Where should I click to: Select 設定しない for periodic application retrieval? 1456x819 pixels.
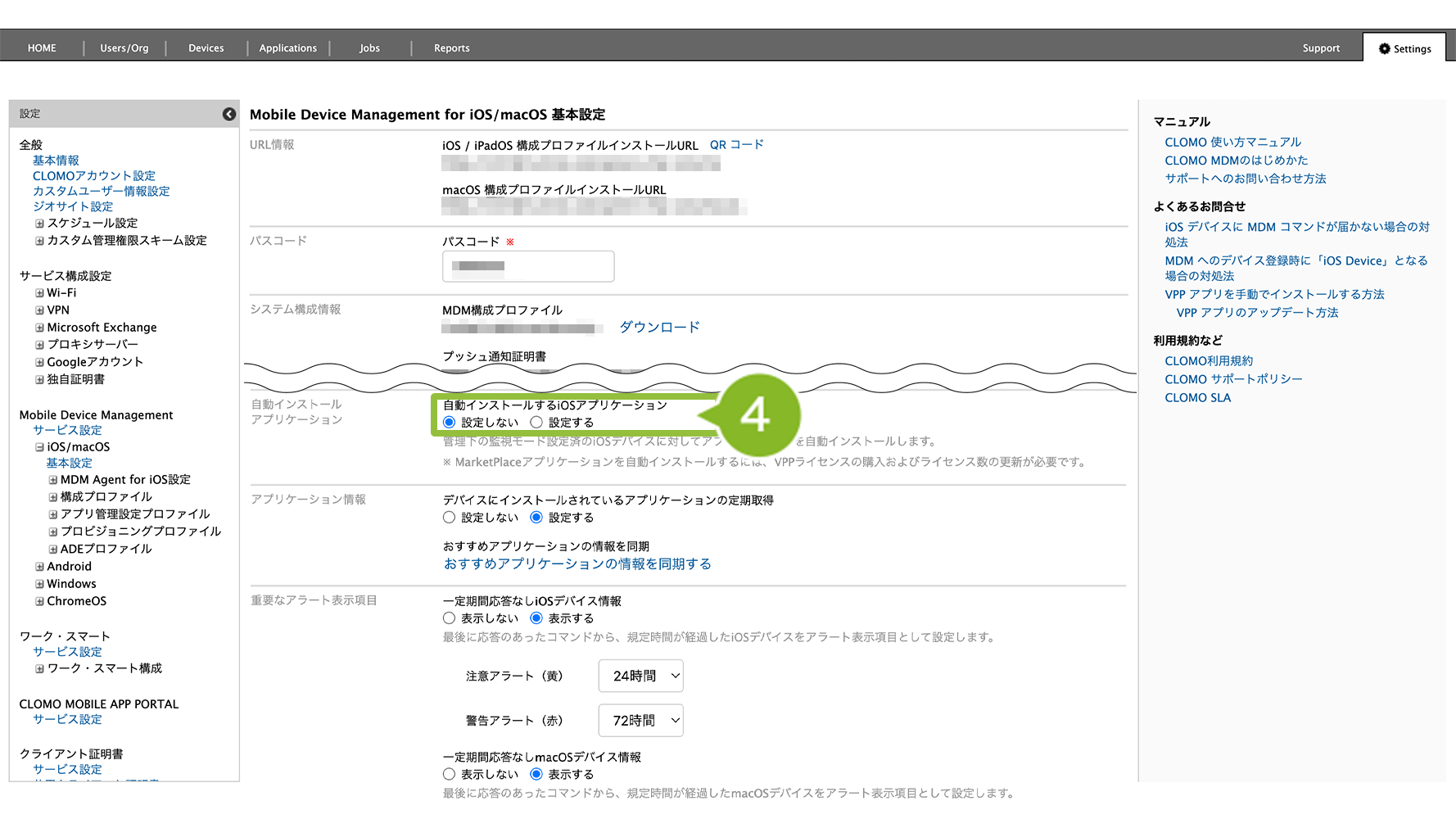(x=449, y=518)
